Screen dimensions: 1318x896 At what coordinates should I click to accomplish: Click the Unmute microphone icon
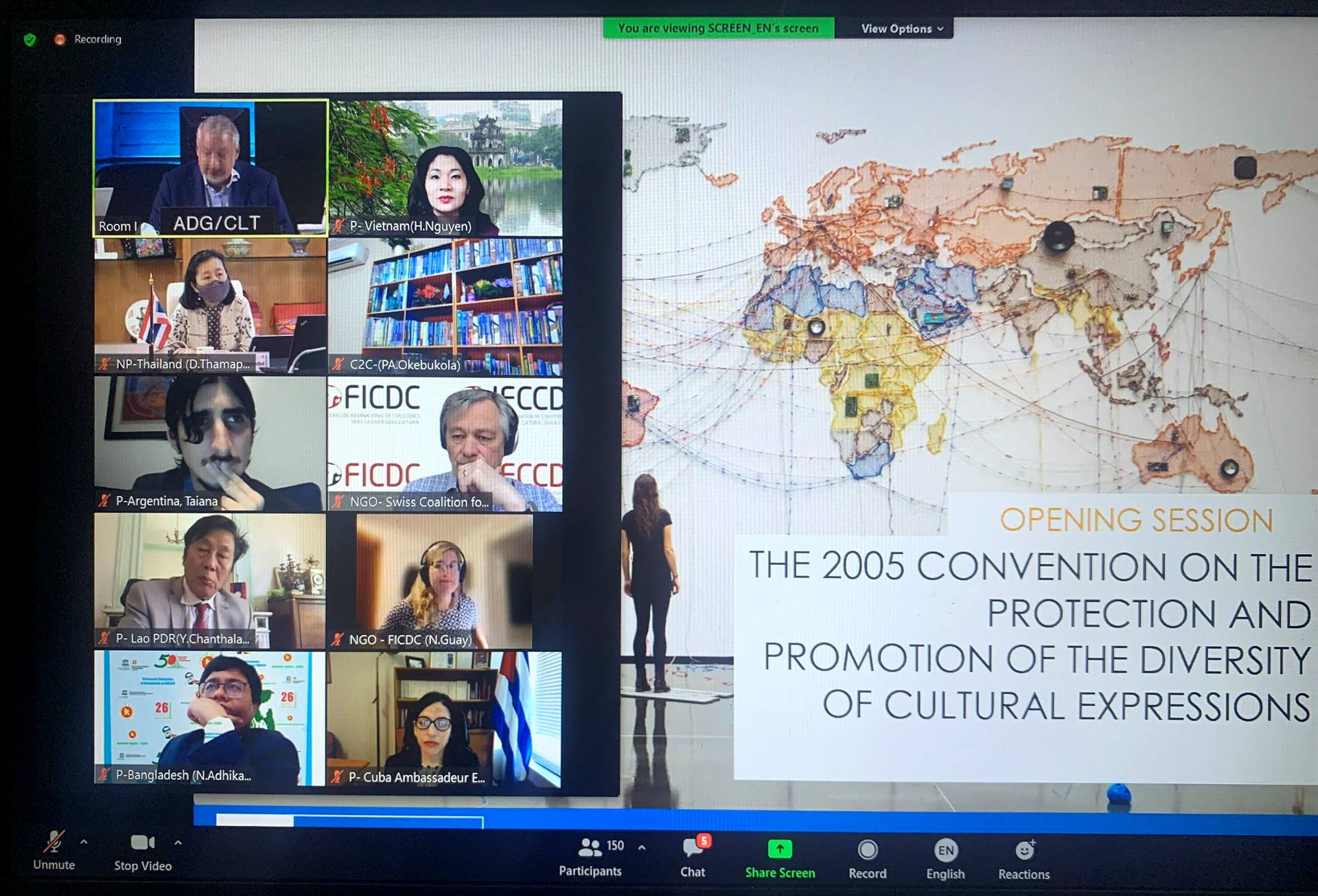pos(54,842)
